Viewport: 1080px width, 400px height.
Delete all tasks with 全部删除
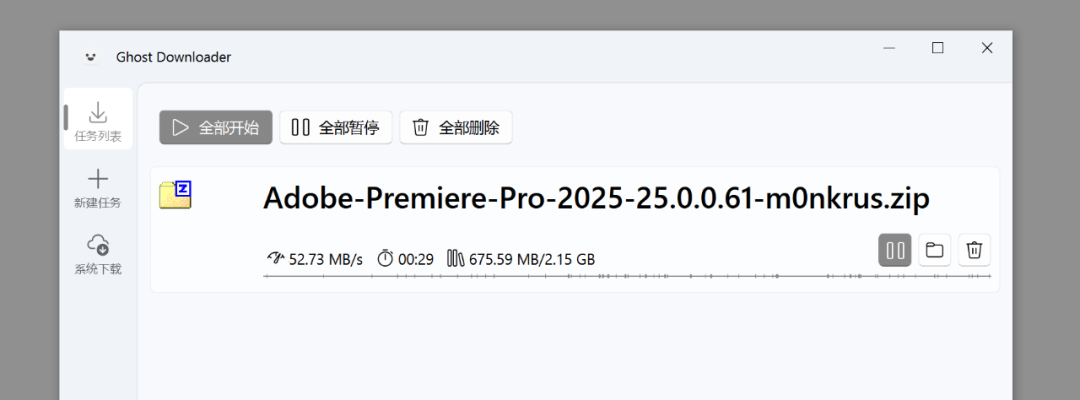click(455, 127)
